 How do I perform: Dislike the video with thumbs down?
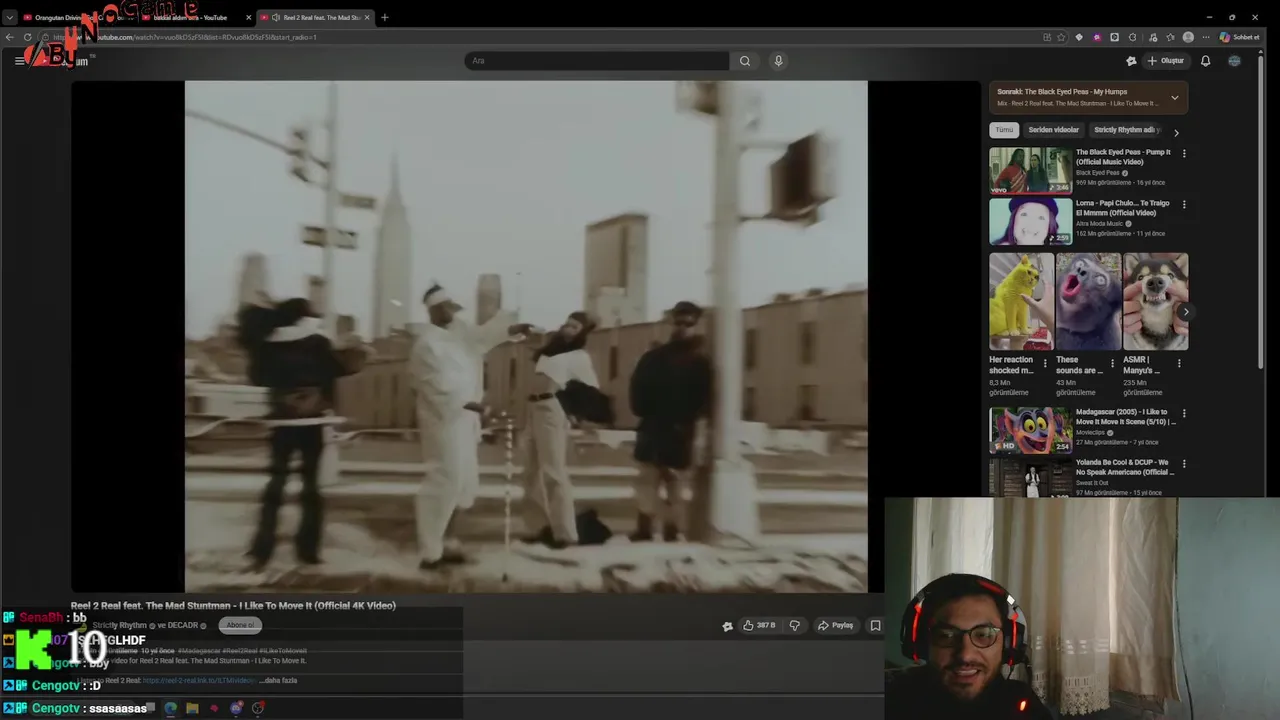point(794,626)
